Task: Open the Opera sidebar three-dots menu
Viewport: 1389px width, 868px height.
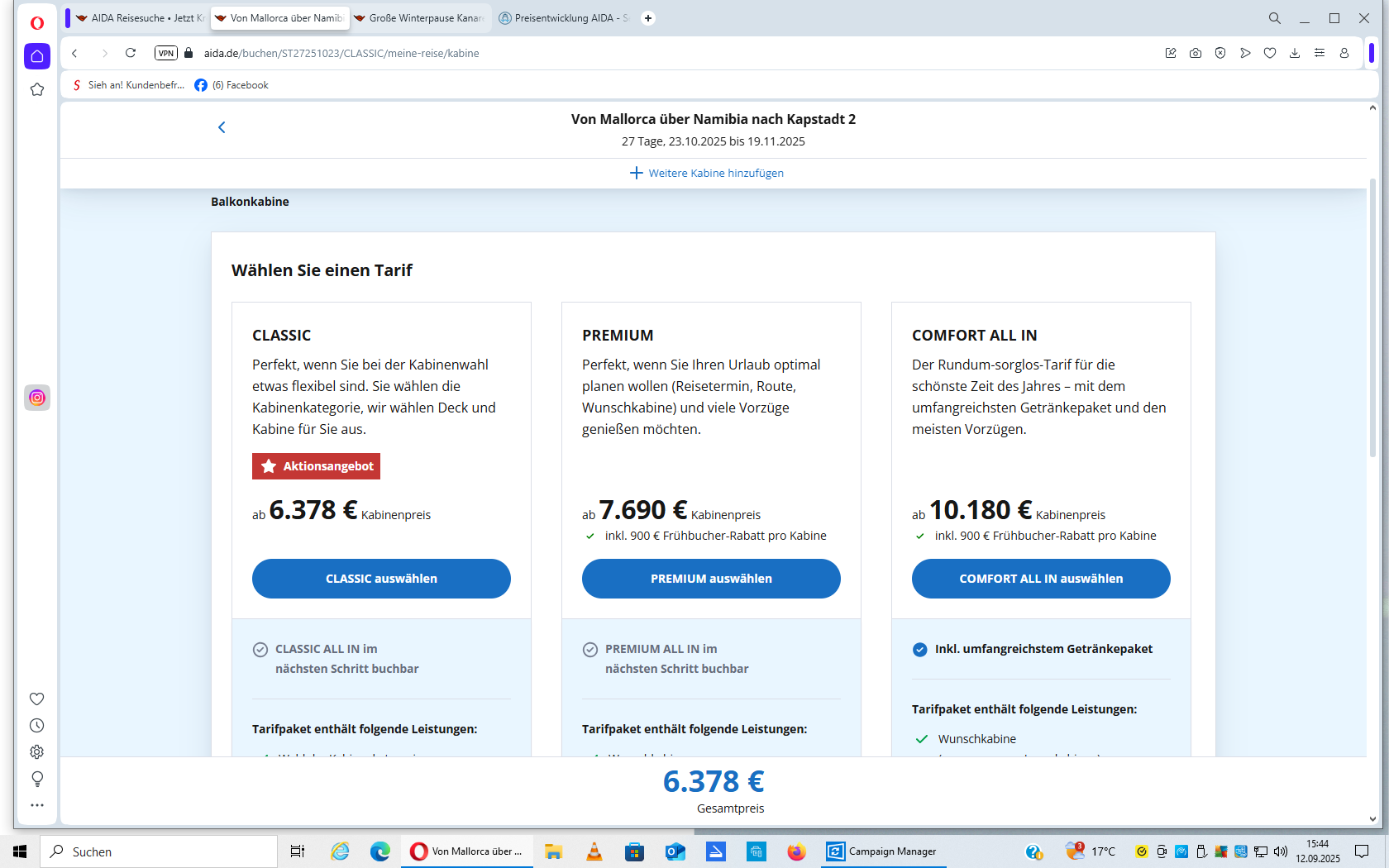Action: tap(37, 805)
